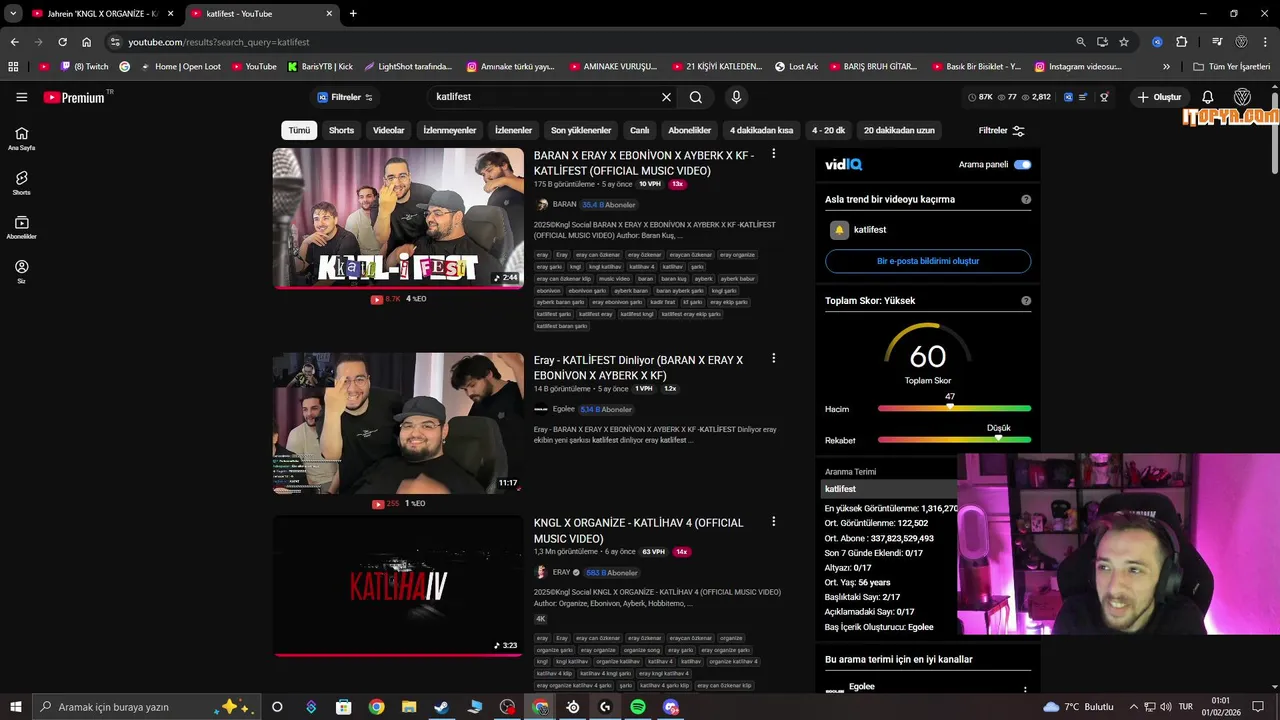Open the Windows Start menu
The width and height of the screenshot is (1280, 720).
point(15,707)
